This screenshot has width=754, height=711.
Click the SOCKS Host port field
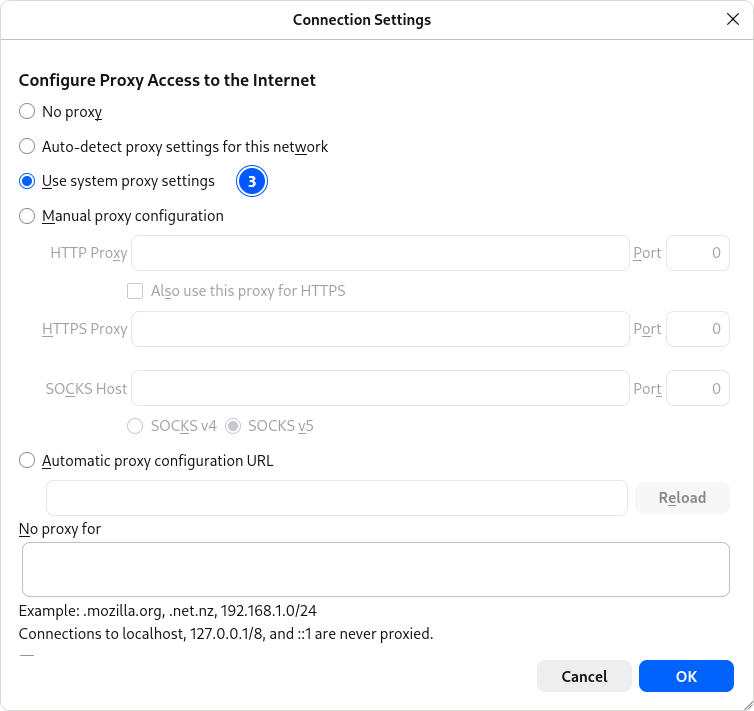pos(698,388)
